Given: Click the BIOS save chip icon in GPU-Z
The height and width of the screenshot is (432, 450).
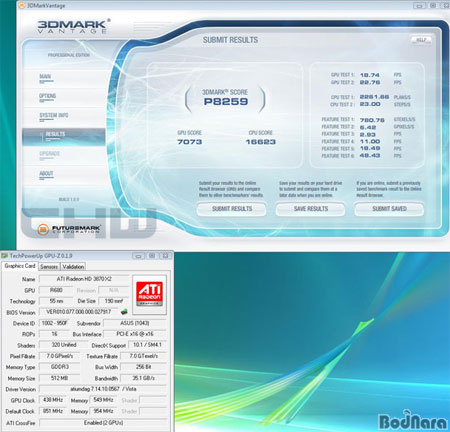Looking at the screenshot, I should coord(124,312).
